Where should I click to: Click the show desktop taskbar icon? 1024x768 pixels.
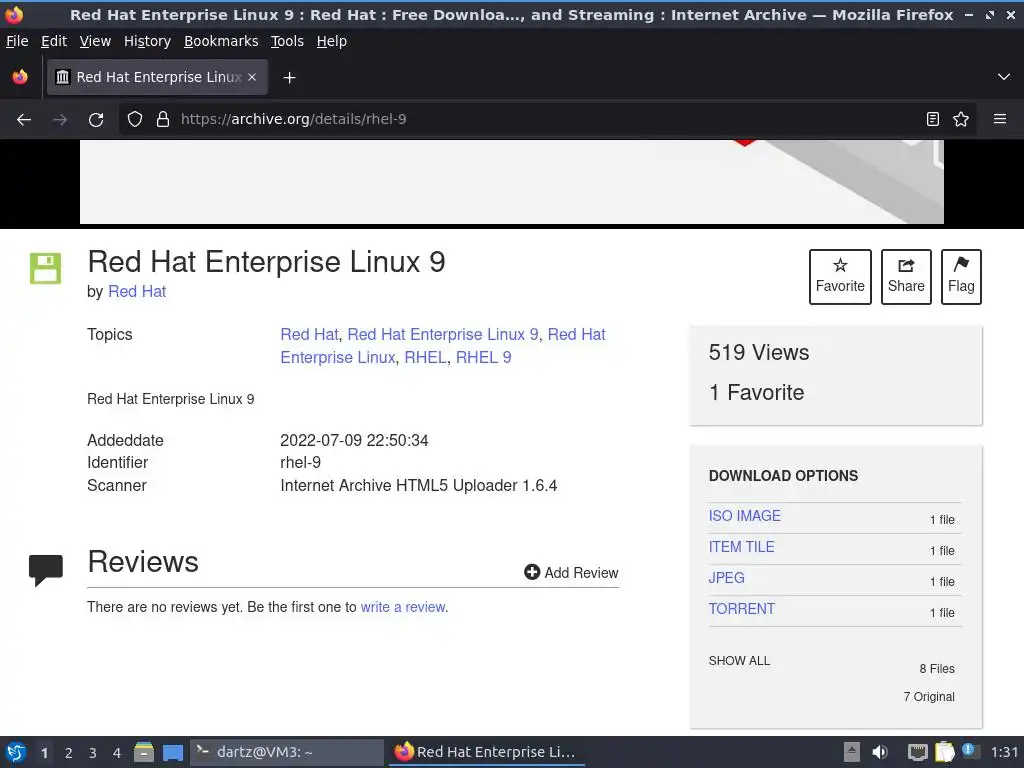(173, 753)
